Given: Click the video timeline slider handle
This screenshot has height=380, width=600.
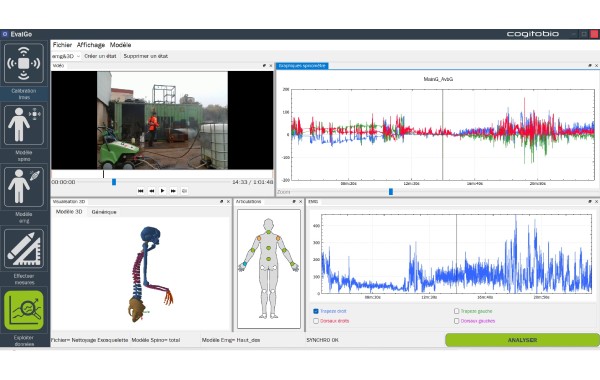Looking at the screenshot, I should coord(114,182).
